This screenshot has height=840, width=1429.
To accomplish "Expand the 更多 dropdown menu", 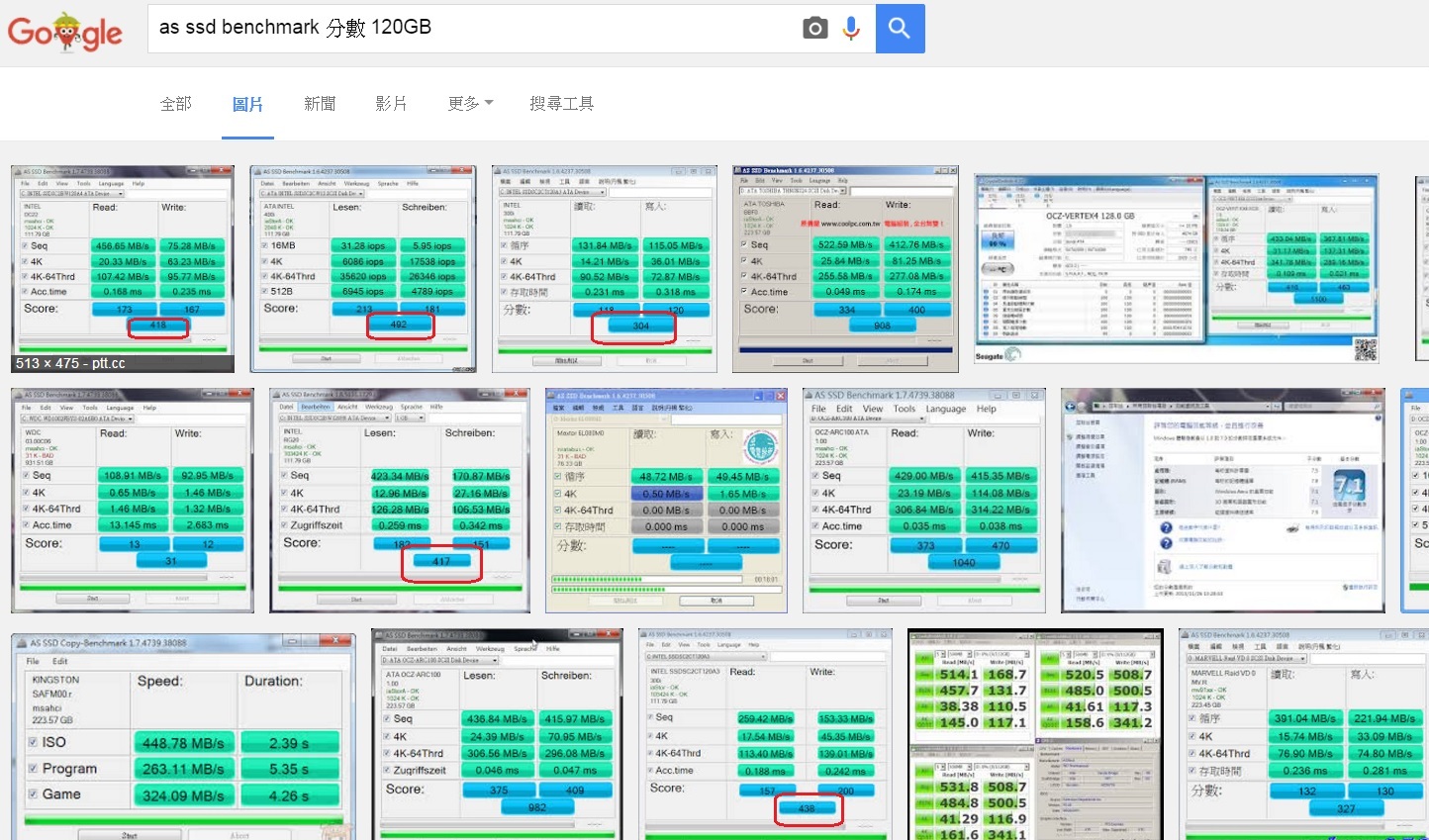I will tap(470, 104).
